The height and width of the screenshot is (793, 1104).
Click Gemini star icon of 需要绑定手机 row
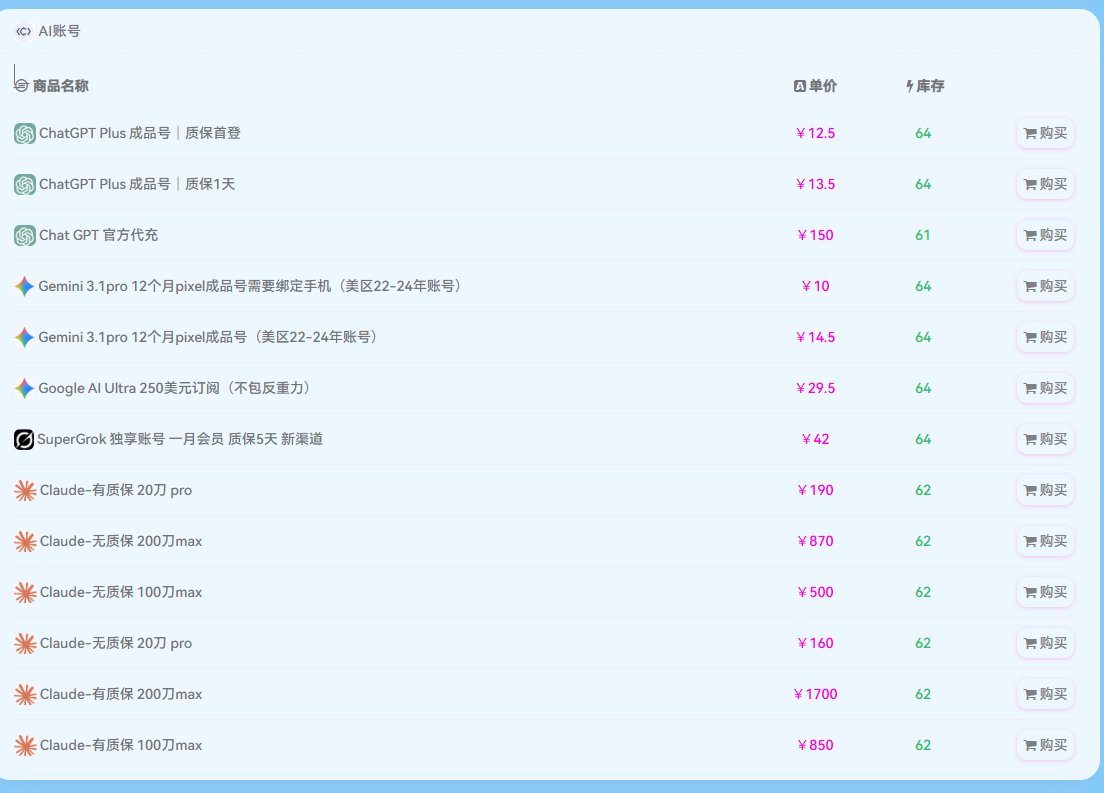pyautogui.click(x=25, y=286)
